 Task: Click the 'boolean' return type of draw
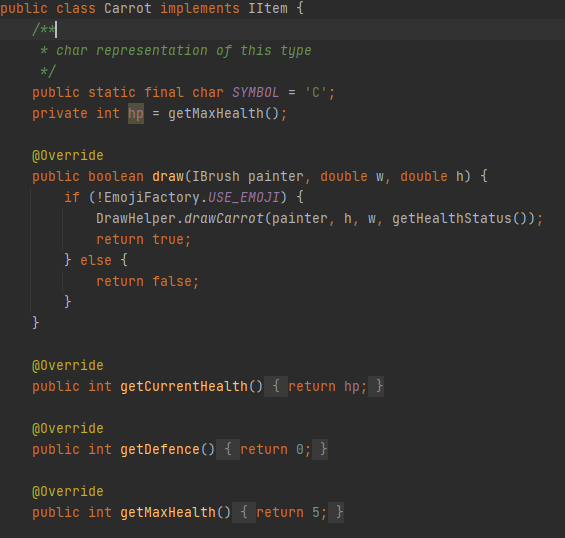point(116,177)
